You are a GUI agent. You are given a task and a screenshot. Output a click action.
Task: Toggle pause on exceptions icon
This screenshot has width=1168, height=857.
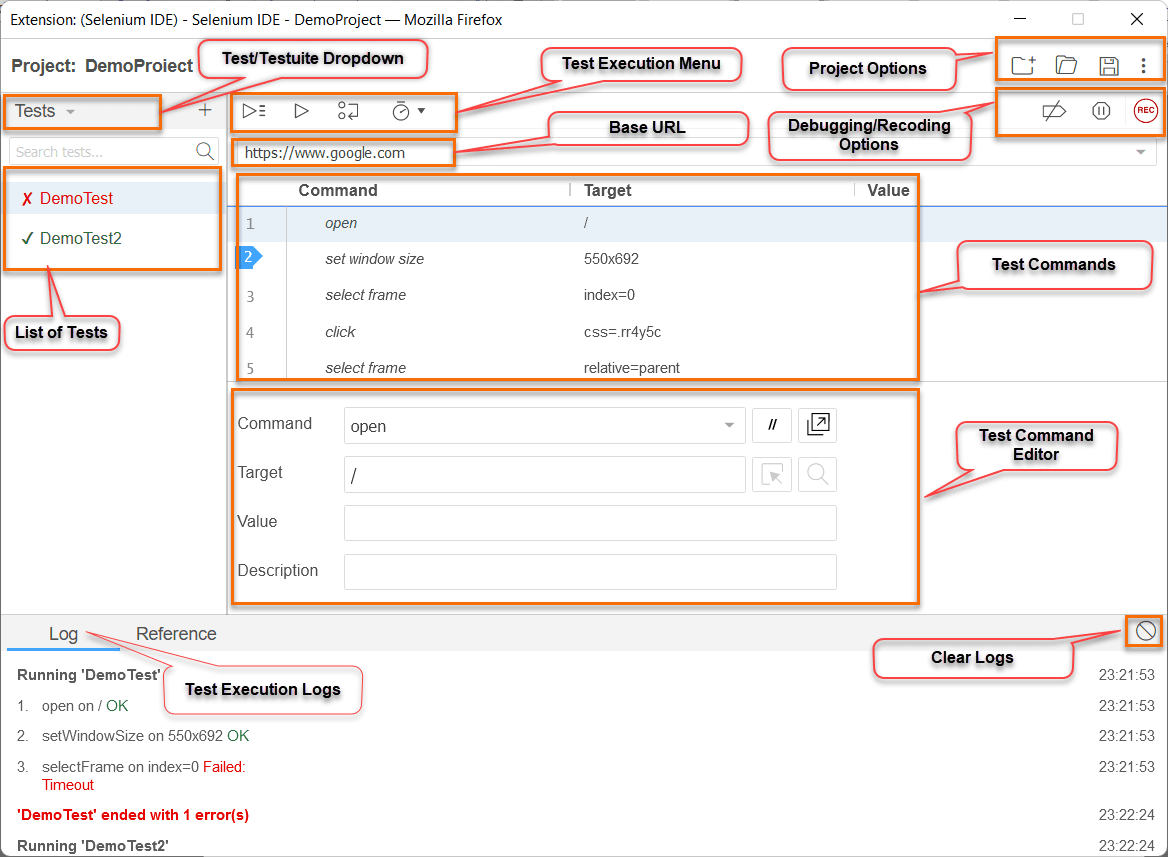(1101, 111)
